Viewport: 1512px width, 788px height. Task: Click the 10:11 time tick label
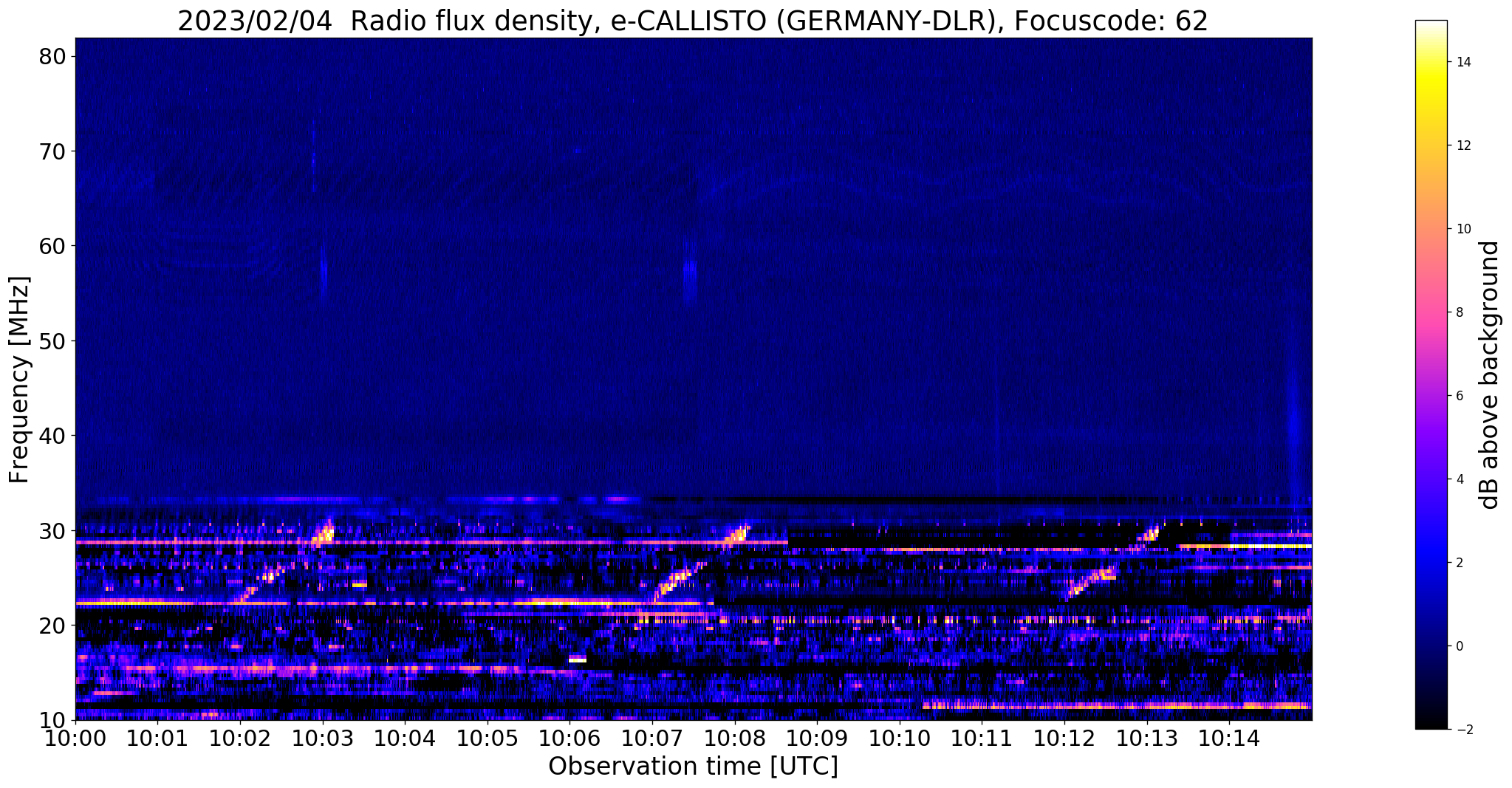[x=982, y=738]
